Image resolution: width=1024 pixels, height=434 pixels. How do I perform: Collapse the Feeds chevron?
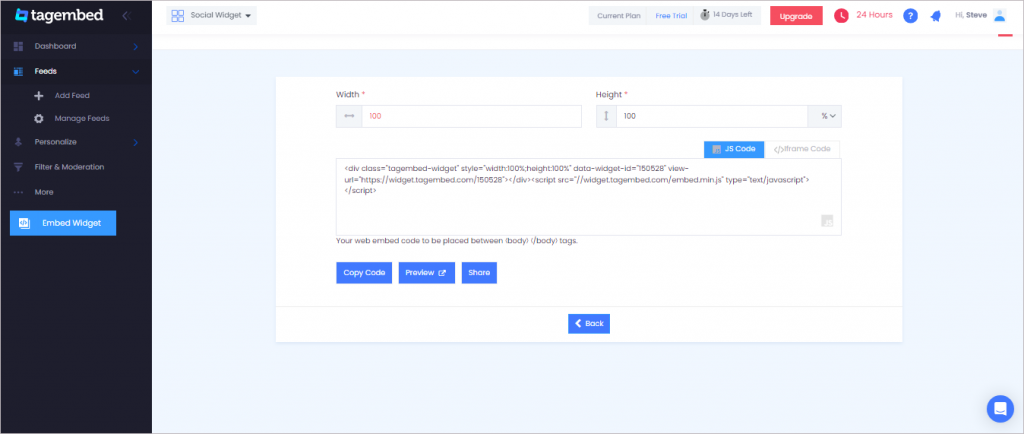pos(136,71)
